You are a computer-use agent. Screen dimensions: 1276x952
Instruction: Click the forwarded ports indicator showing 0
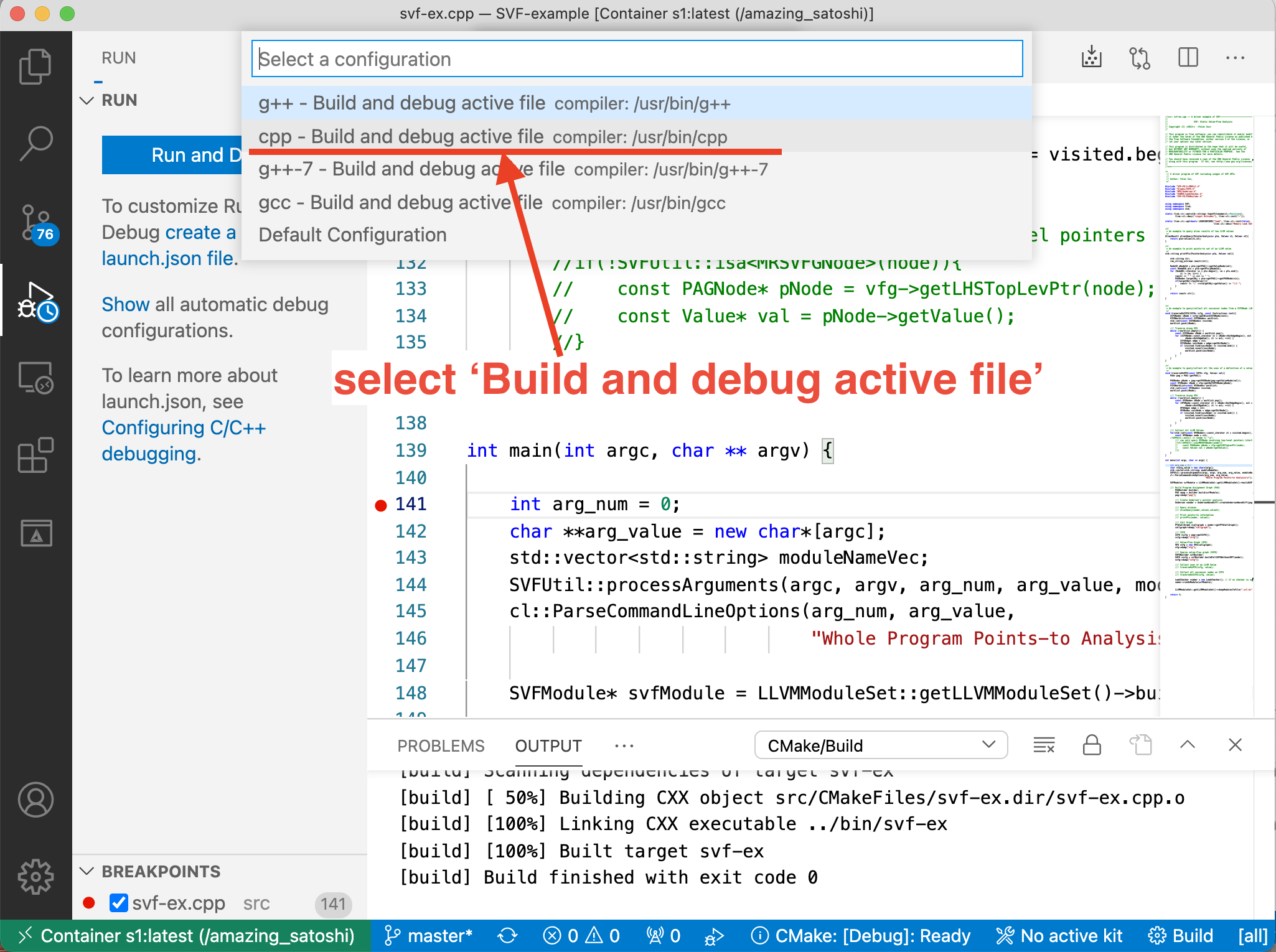(x=663, y=936)
